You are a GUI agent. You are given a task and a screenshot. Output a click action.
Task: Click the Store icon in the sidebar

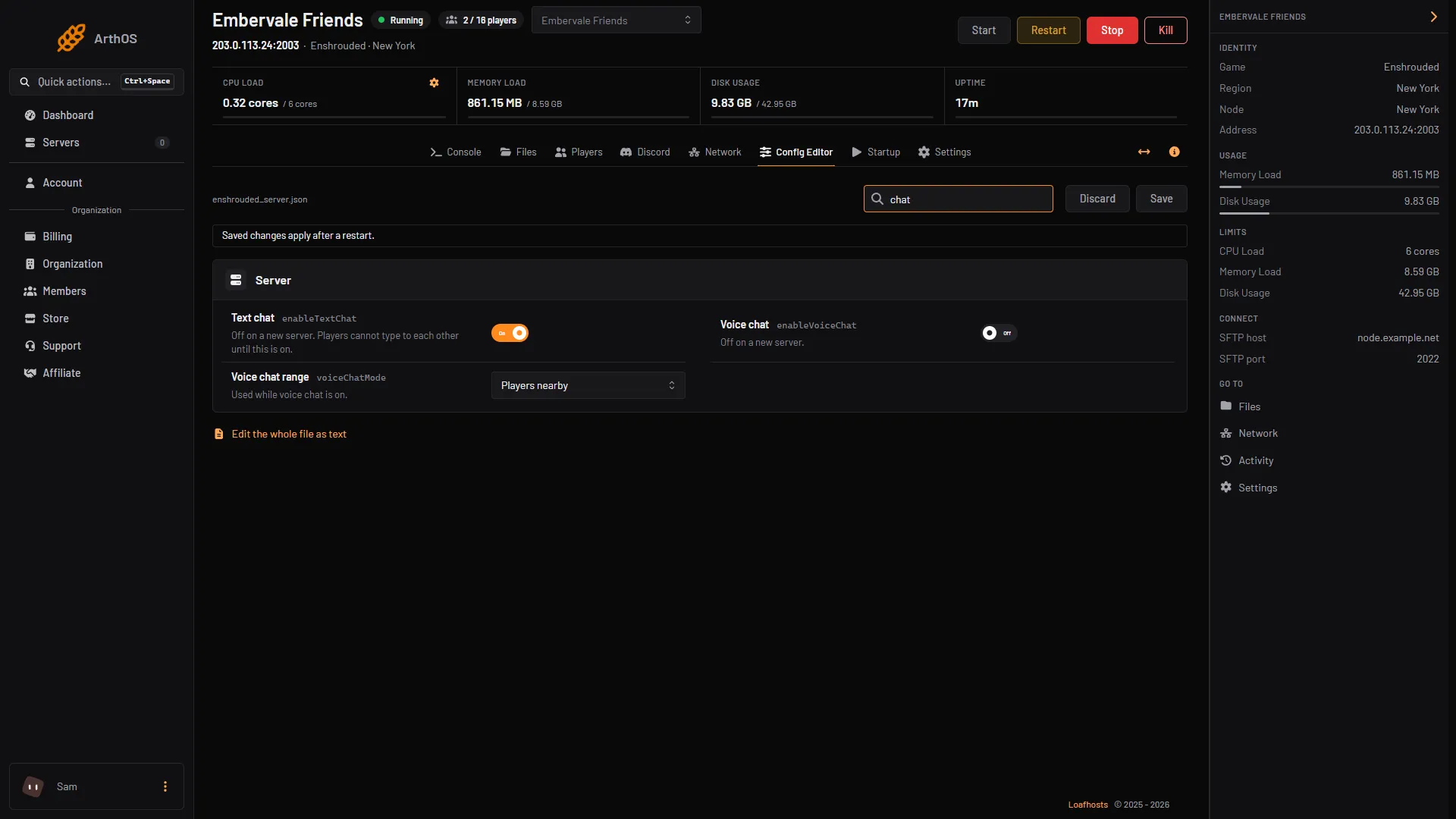(x=30, y=318)
